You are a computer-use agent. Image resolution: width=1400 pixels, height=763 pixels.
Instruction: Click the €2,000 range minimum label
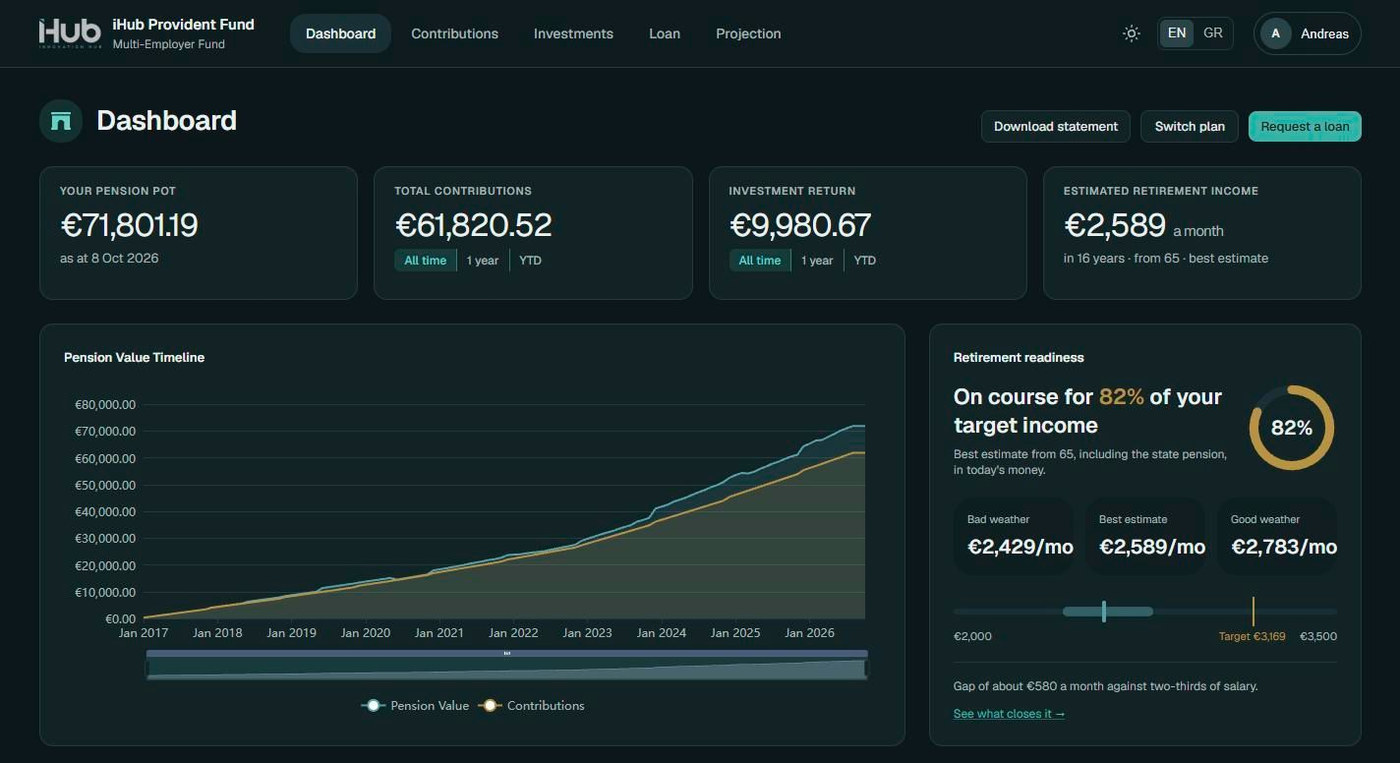pos(972,637)
